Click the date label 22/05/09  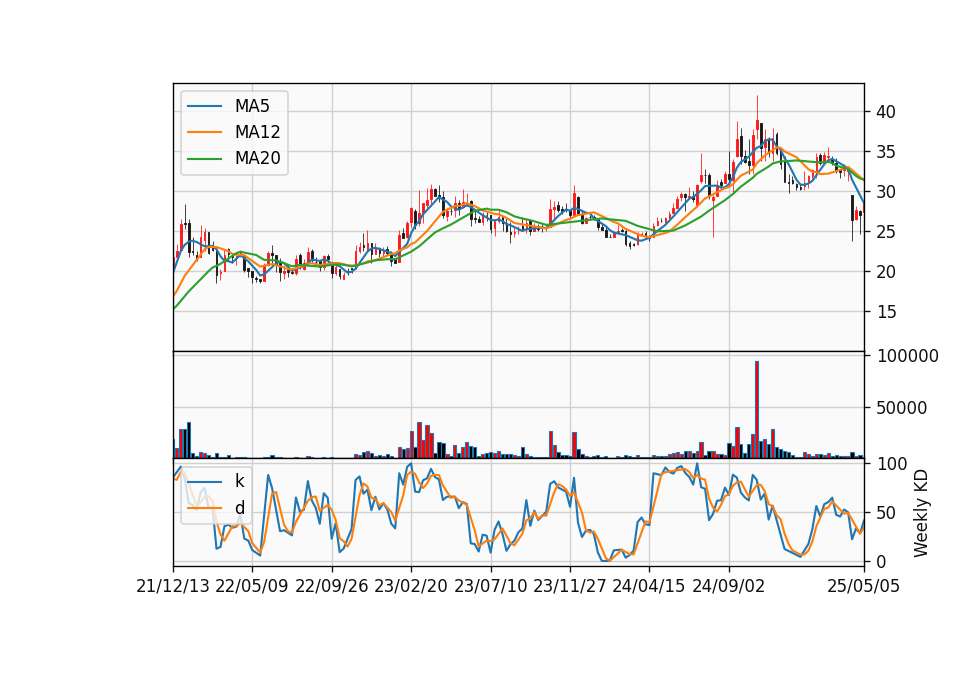(x=252, y=586)
